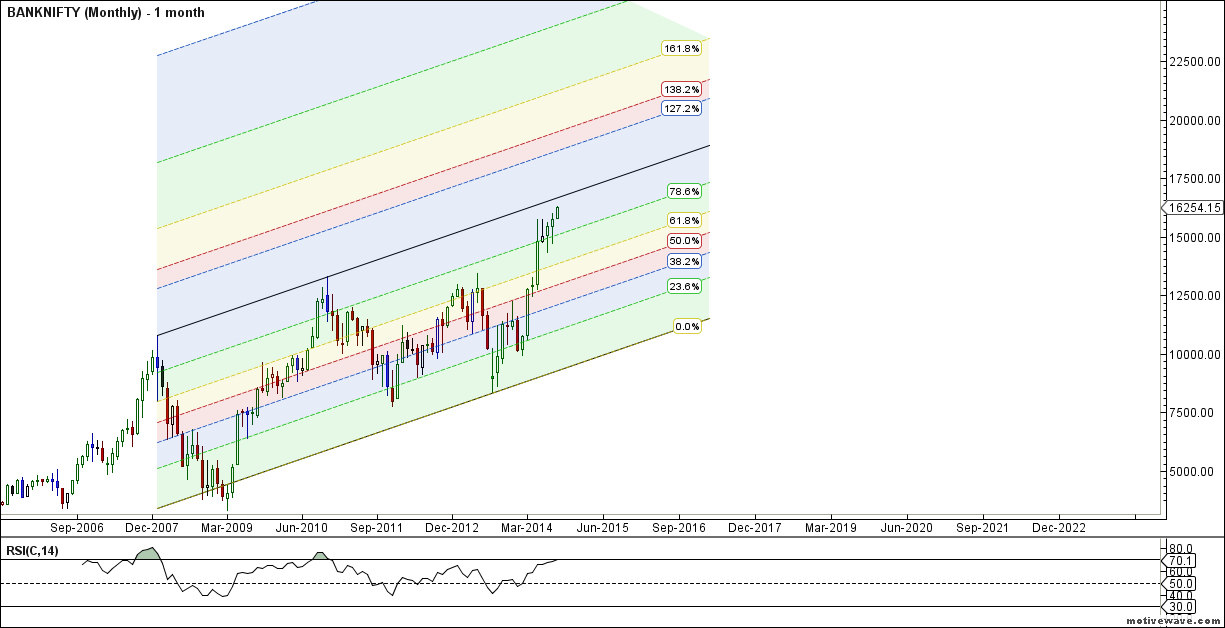Click the 61.8% Fibonacci label
The height and width of the screenshot is (628, 1225).
pos(684,219)
